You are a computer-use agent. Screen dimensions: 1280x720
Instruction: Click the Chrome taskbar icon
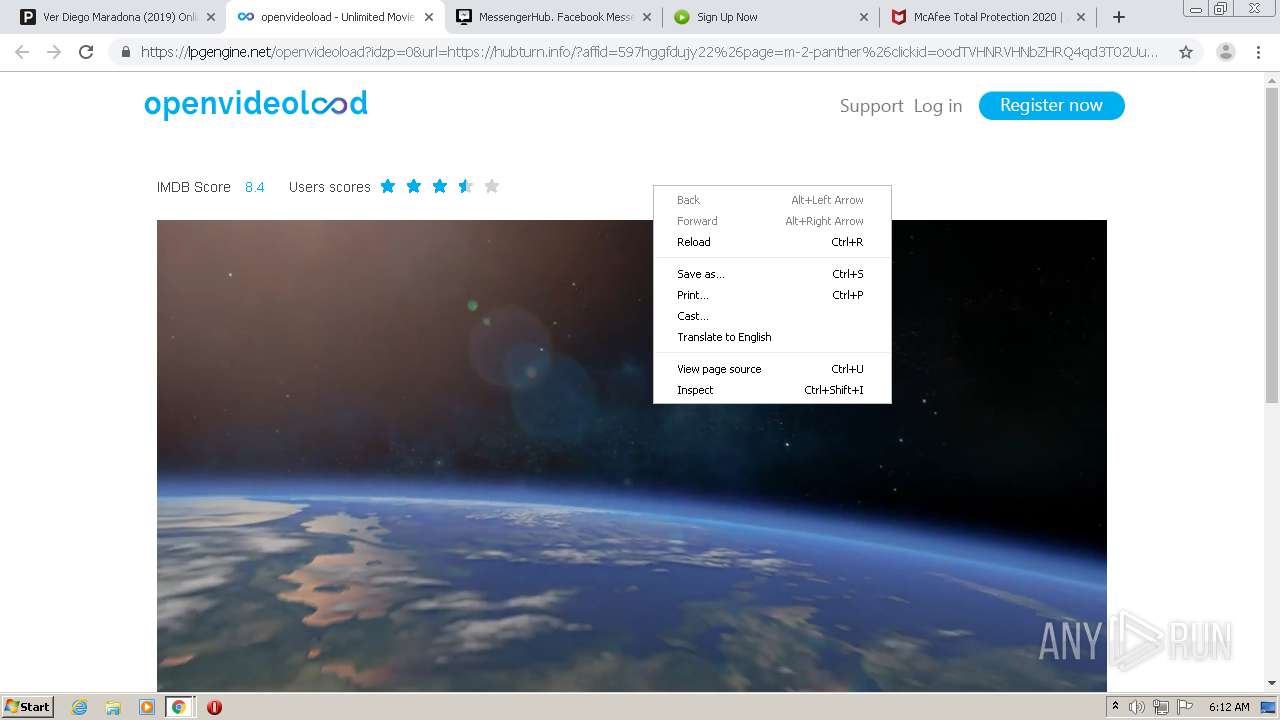tap(179, 707)
